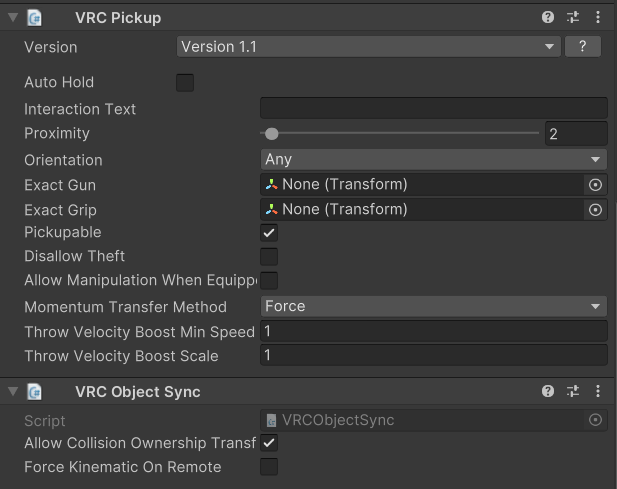
Task: Enable Force Kinematic On Remote
Action: point(269,467)
